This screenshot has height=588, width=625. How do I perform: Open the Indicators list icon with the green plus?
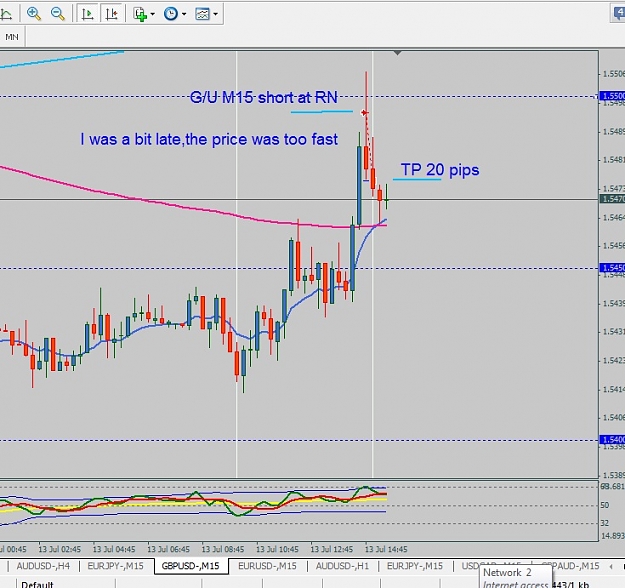point(140,14)
